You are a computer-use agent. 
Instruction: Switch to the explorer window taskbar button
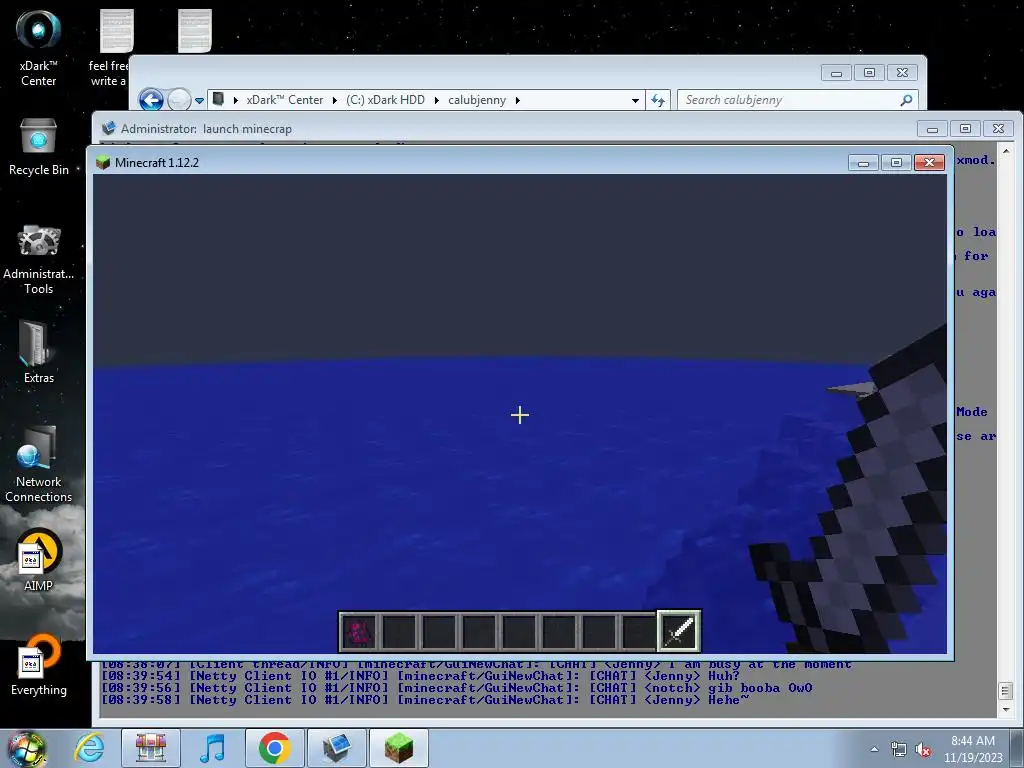coord(336,748)
